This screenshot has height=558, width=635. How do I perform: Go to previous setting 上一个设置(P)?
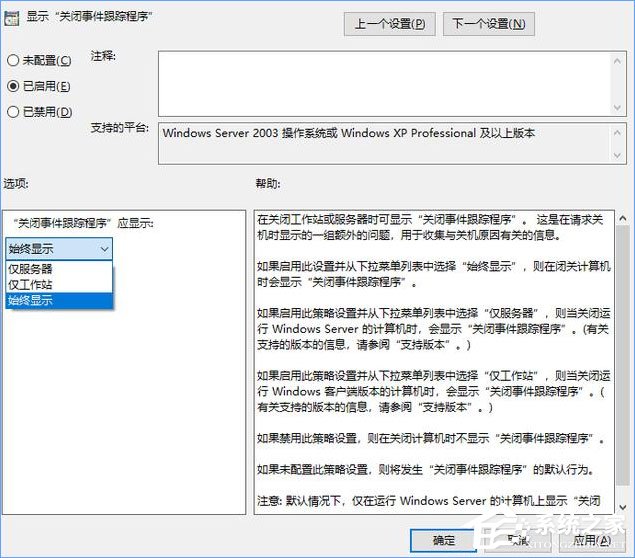tap(390, 24)
